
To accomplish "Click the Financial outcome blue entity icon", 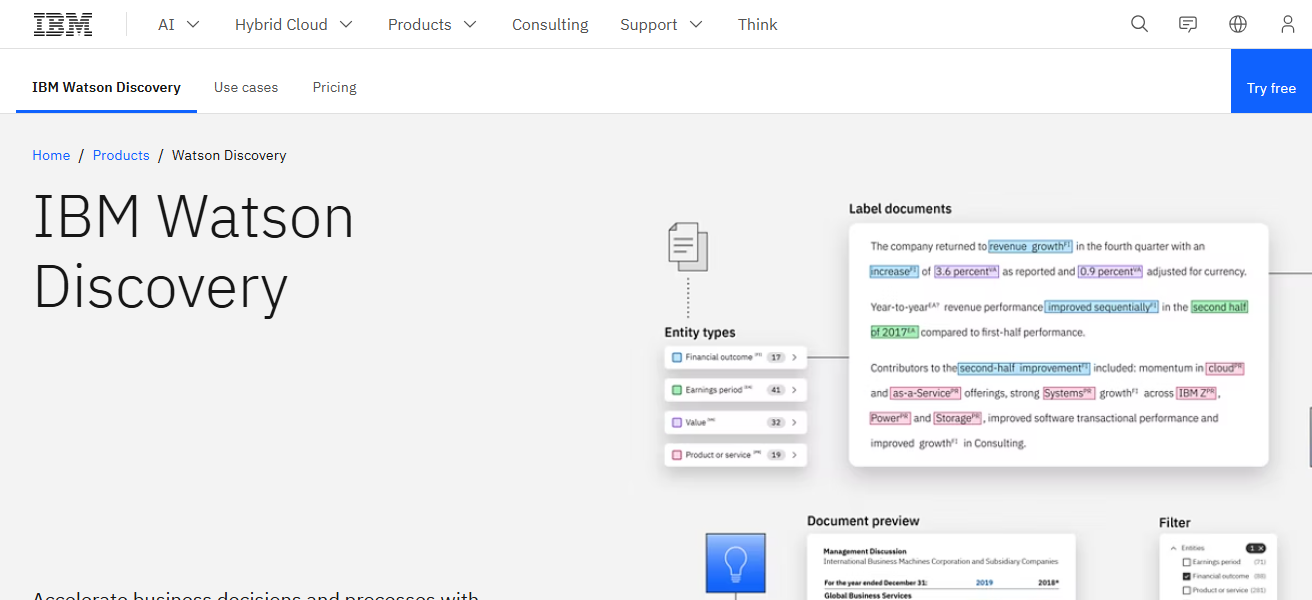I will coord(677,357).
